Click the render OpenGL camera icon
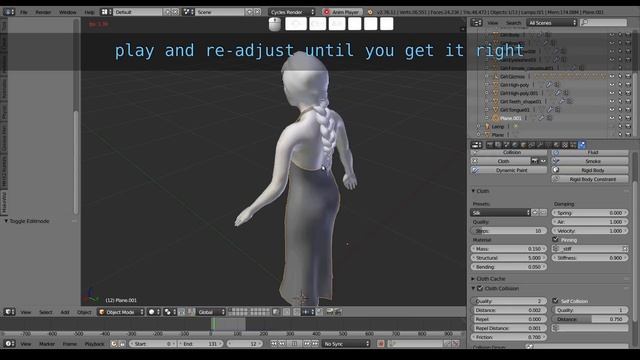The width and height of the screenshot is (640, 360). point(329,312)
